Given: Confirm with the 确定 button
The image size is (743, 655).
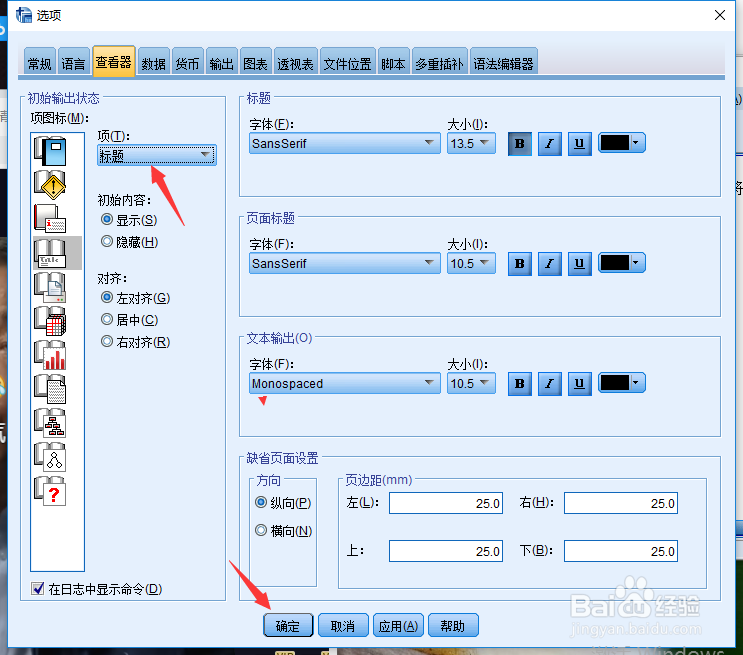Looking at the screenshot, I should [288, 625].
